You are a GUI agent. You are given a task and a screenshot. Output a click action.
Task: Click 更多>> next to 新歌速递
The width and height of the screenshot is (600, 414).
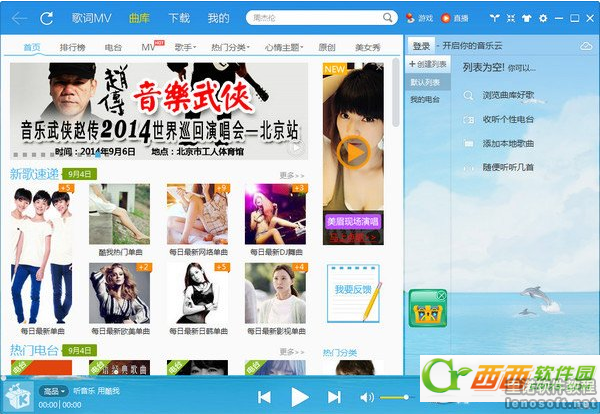292,176
